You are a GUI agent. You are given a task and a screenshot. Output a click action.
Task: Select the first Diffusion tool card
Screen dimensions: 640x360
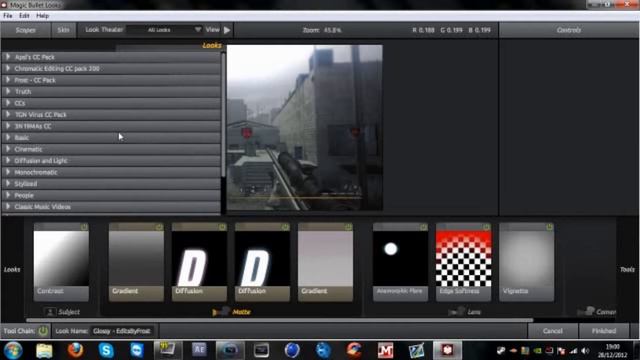199,262
